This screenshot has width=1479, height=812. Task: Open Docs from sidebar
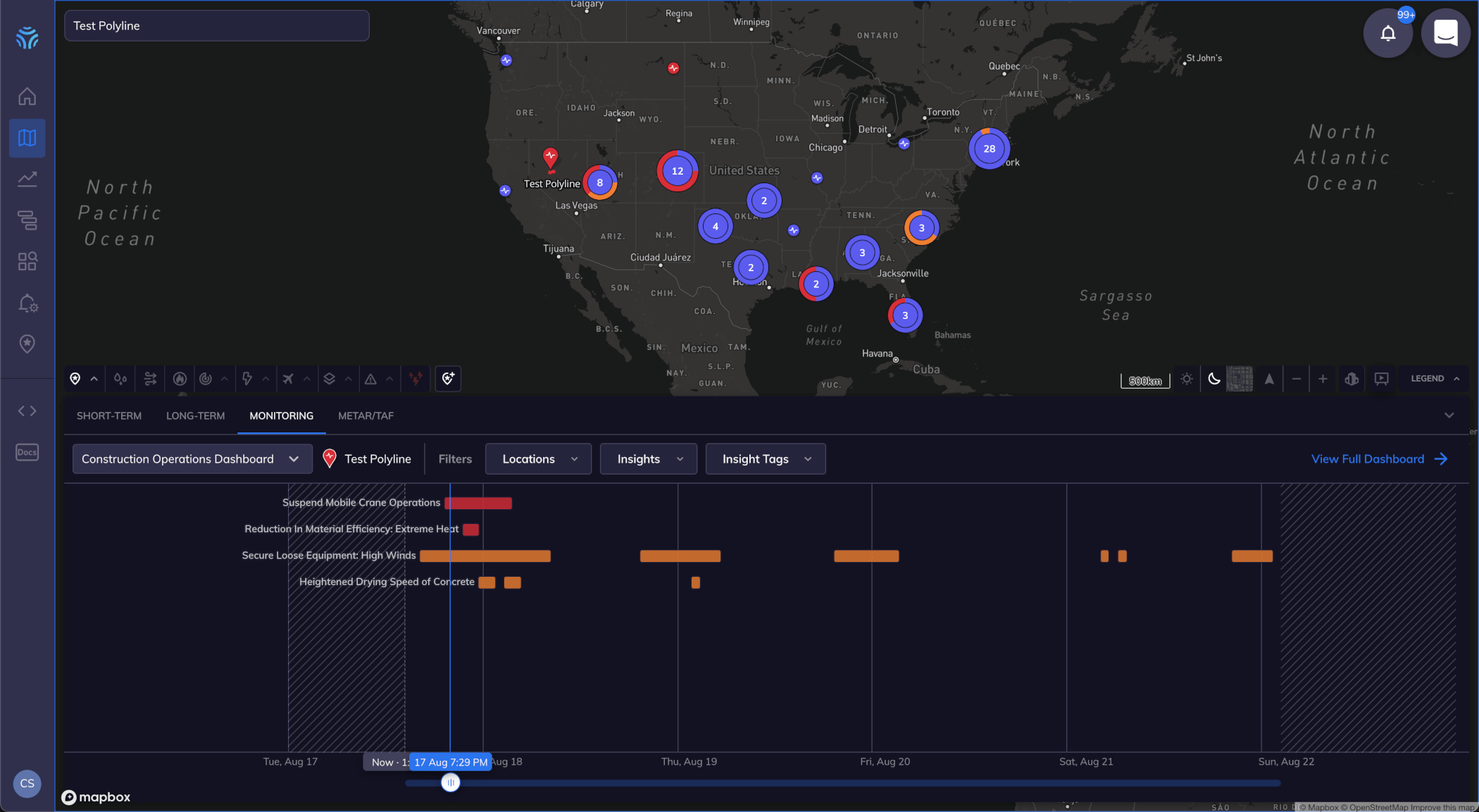coord(27,452)
